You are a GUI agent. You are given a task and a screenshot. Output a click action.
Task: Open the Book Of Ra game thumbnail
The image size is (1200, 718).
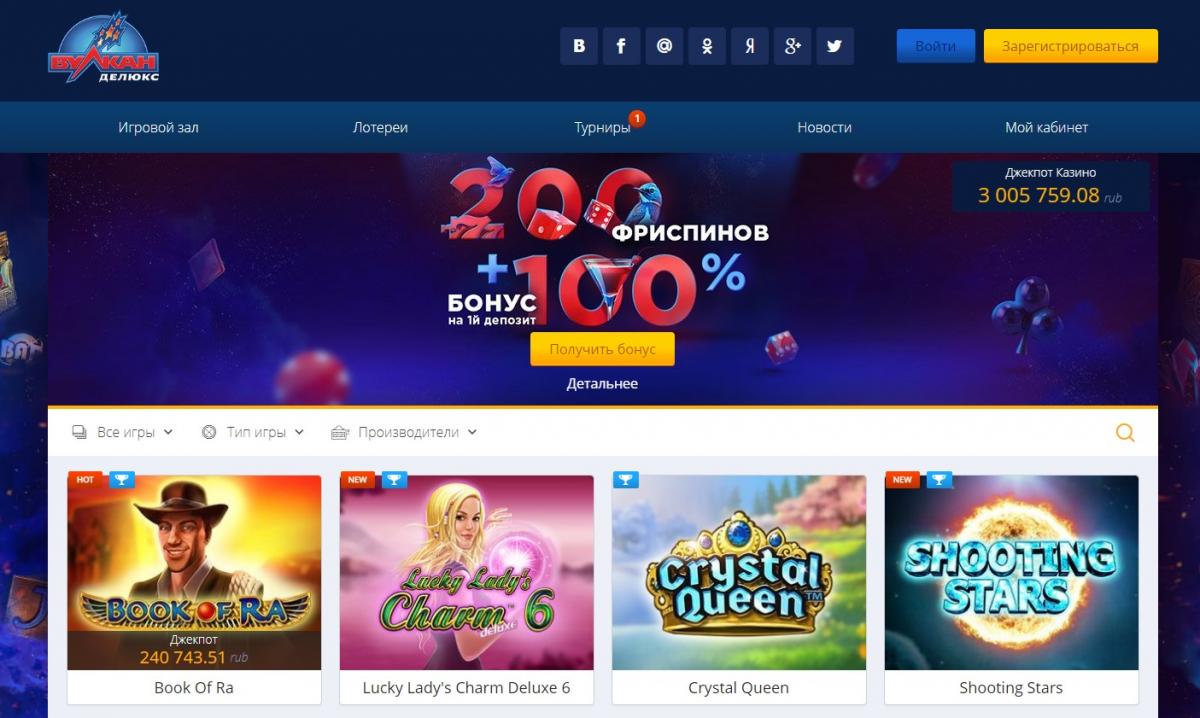(x=194, y=572)
